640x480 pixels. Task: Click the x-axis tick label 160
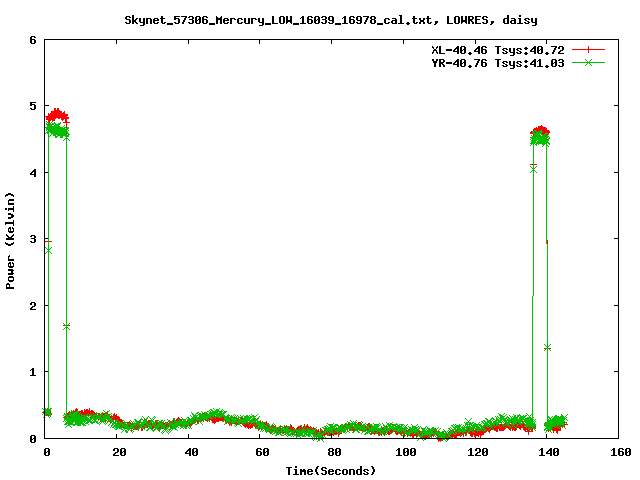pyautogui.click(x=621, y=452)
